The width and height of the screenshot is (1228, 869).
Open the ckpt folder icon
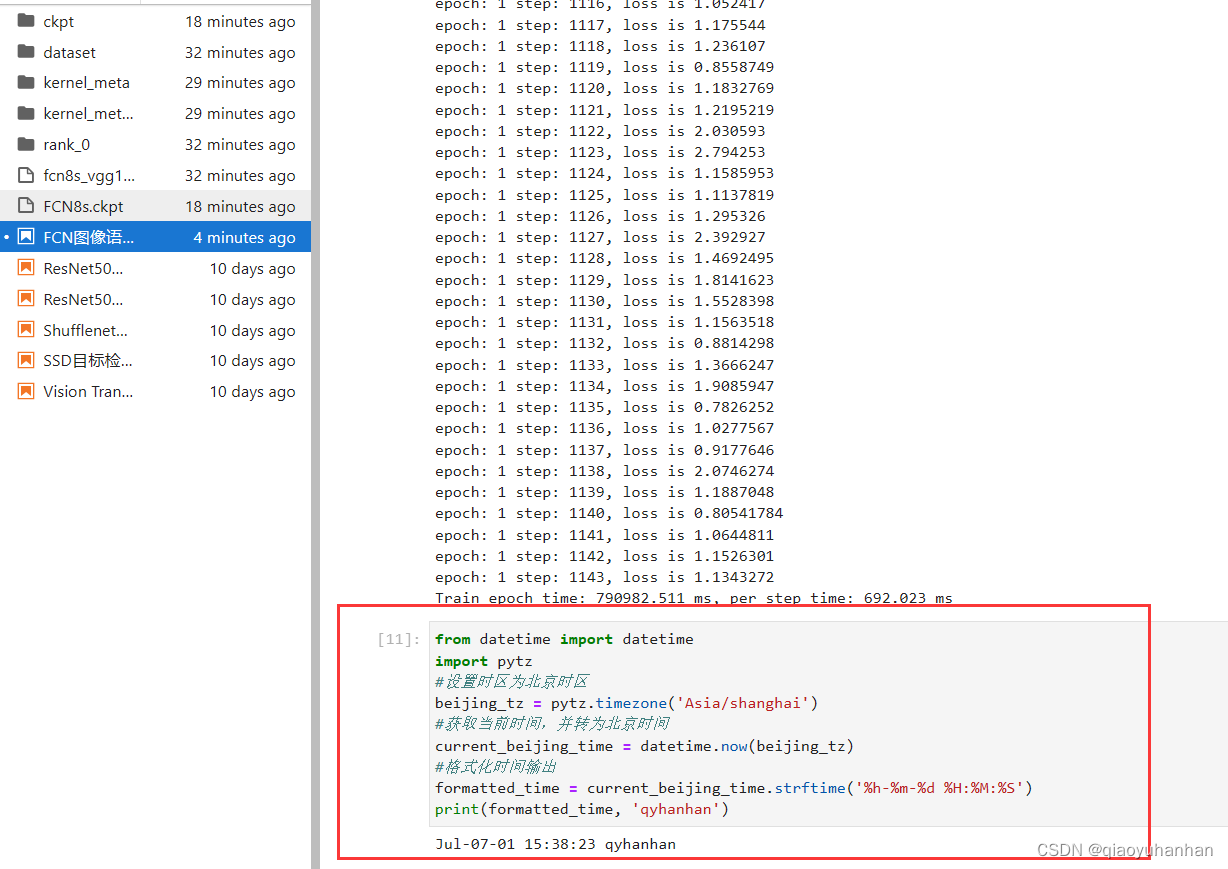click(x=26, y=21)
